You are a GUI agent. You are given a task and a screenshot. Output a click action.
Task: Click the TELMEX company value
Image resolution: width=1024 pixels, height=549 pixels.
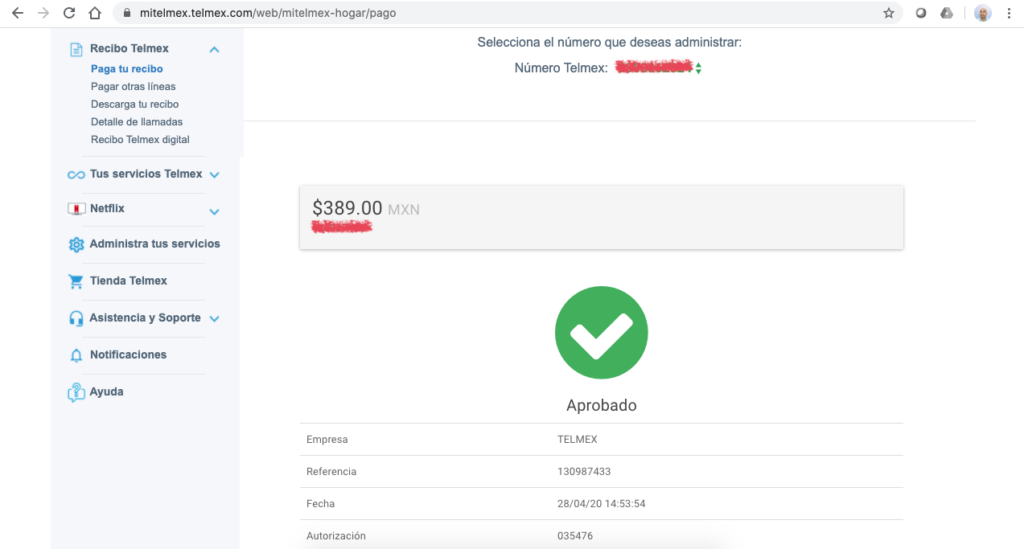point(577,439)
